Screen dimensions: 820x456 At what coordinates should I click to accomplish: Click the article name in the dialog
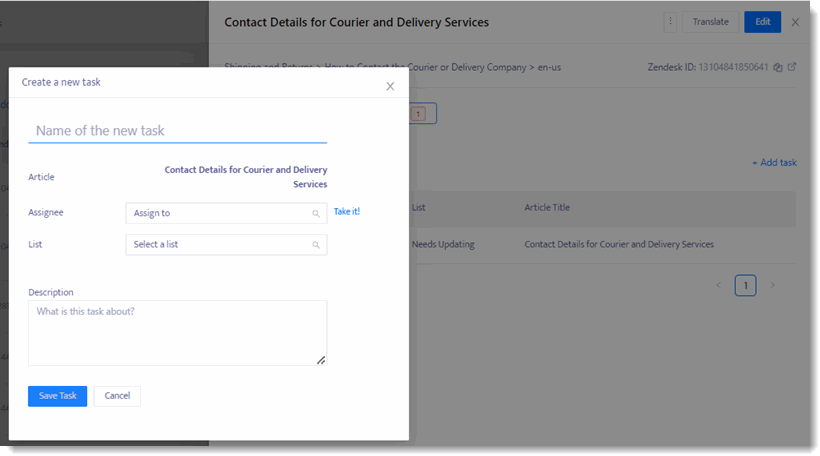[246, 177]
